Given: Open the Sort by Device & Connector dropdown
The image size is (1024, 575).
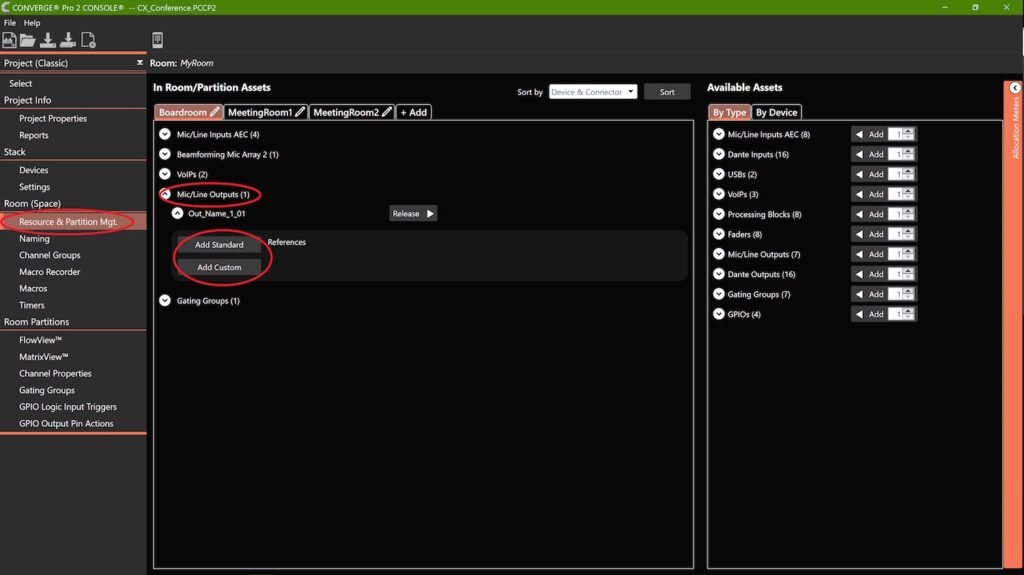Looking at the screenshot, I should [x=593, y=92].
